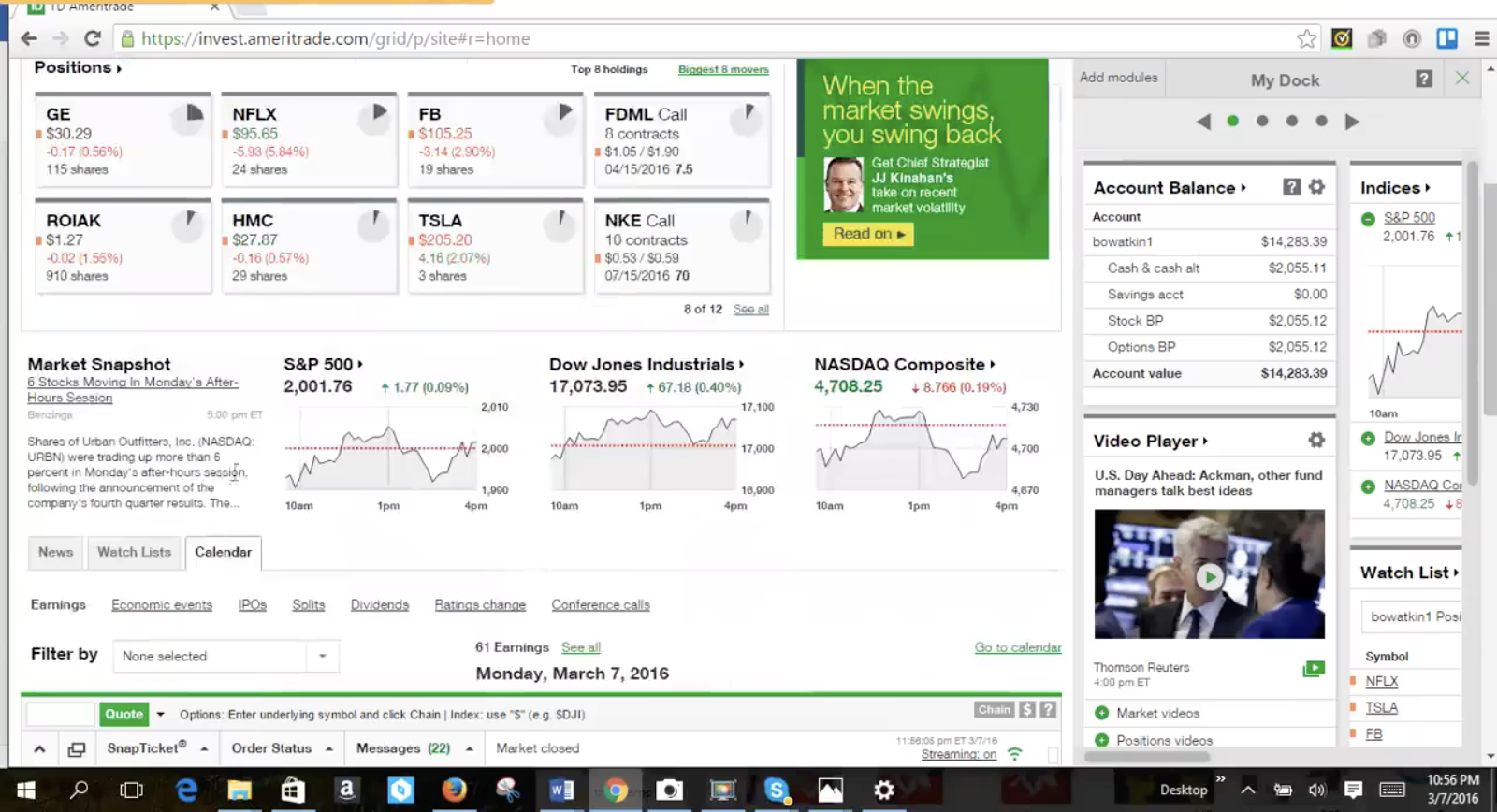This screenshot has height=812, width=1497.
Task: Show Dividends calendar
Action: tap(380, 605)
